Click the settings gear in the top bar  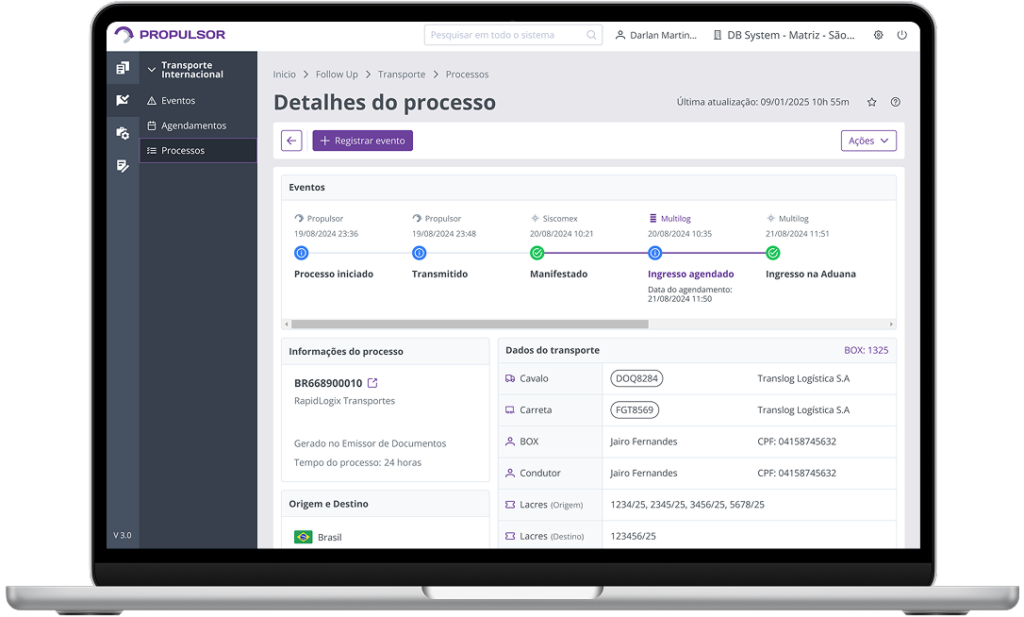pyautogui.click(x=878, y=34)
